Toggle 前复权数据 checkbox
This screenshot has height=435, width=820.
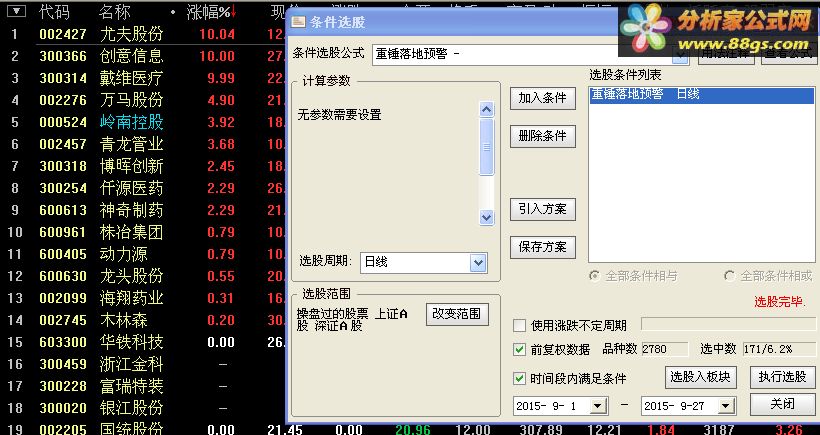point(519,349)
